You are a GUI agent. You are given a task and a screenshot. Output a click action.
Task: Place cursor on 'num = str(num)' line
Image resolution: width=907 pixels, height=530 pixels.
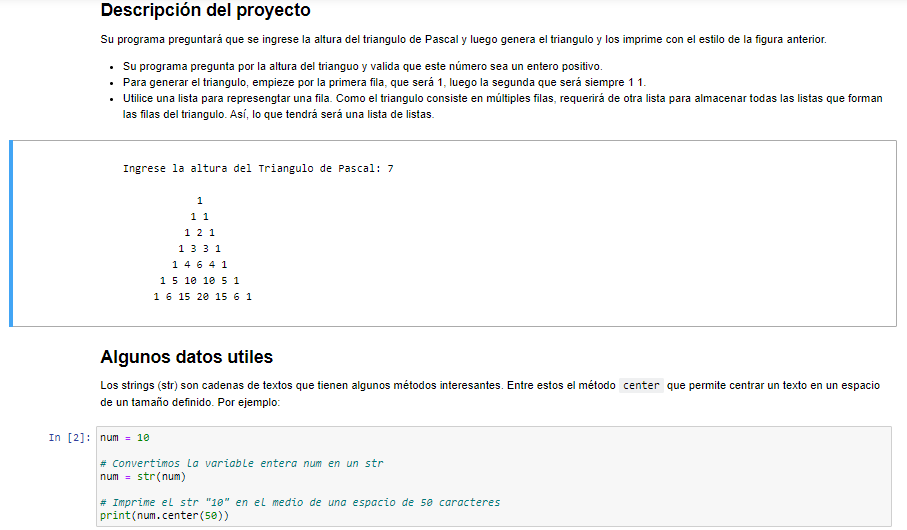pyautogui.click(x=143, y=477)
